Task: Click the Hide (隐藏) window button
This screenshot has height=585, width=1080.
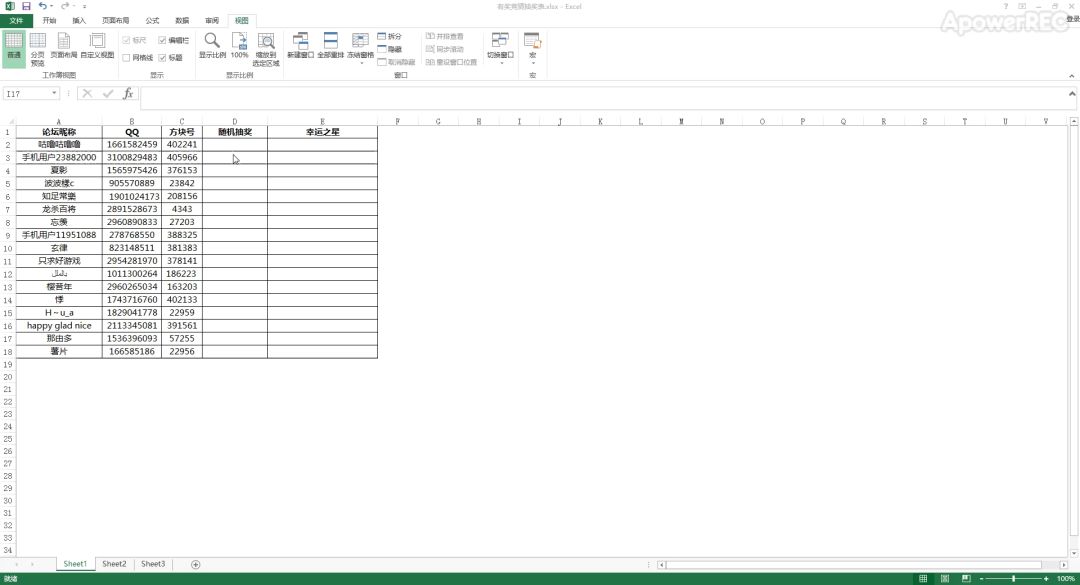Action: (390, 49)
